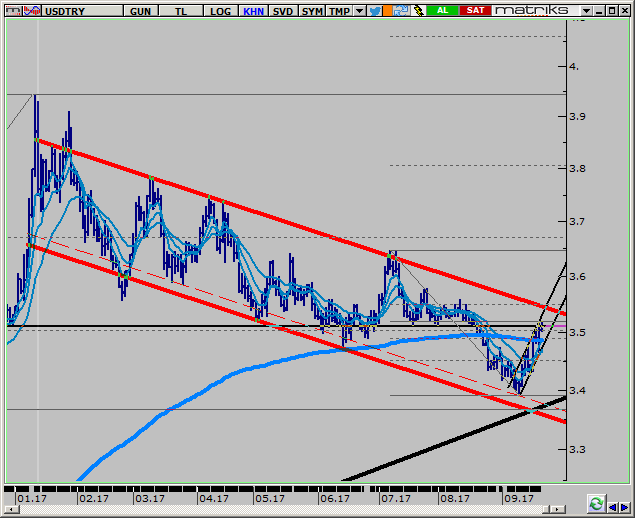This screenshot has width=635, height=518.
Task: Toggle the KHN button
Action: (254, 11)
